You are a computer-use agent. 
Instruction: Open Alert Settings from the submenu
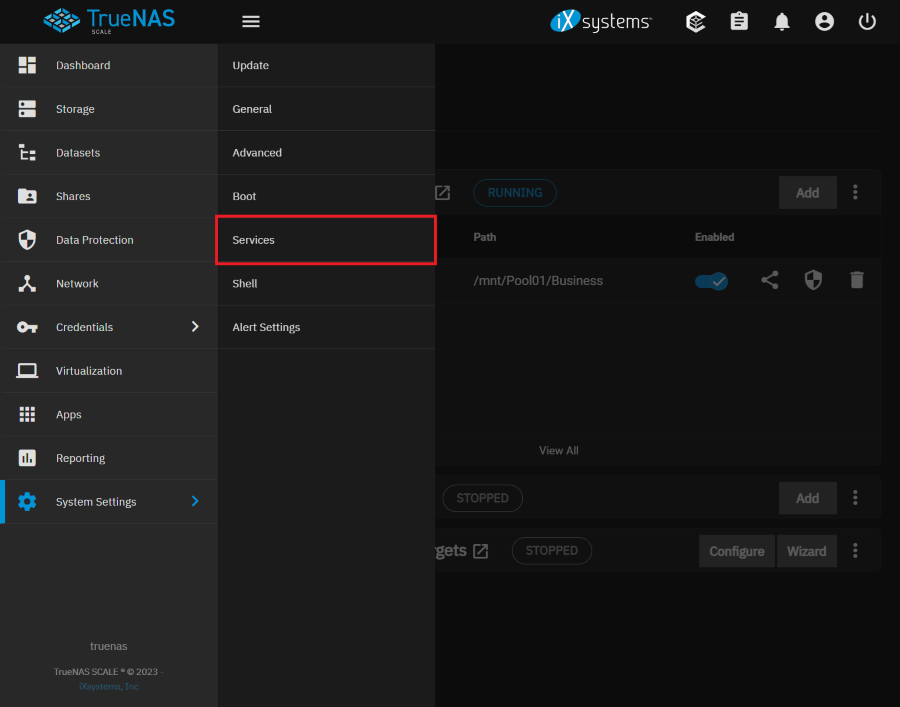coord(266,327)
